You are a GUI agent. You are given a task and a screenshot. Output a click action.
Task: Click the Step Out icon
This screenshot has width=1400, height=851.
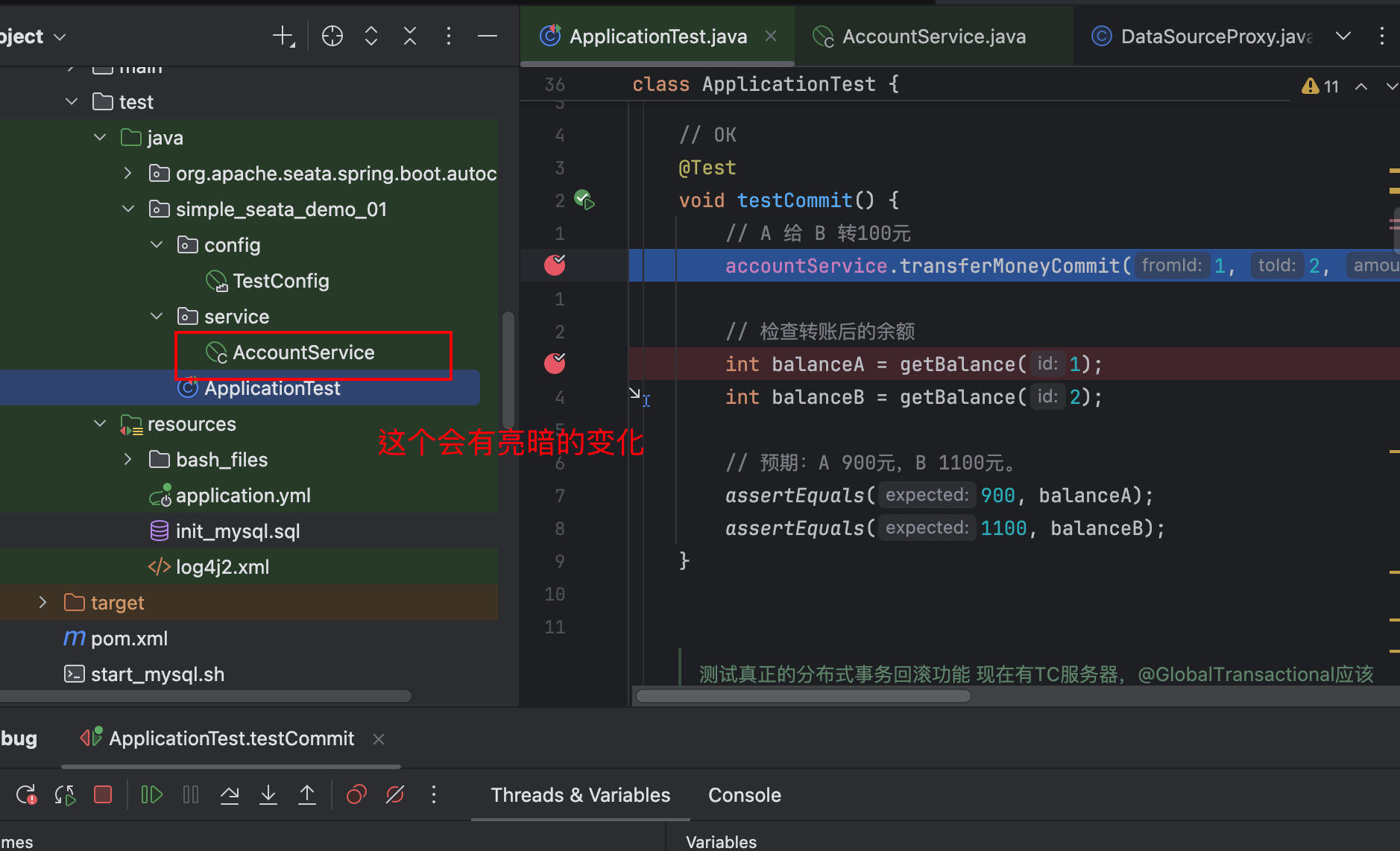[307, 795]
